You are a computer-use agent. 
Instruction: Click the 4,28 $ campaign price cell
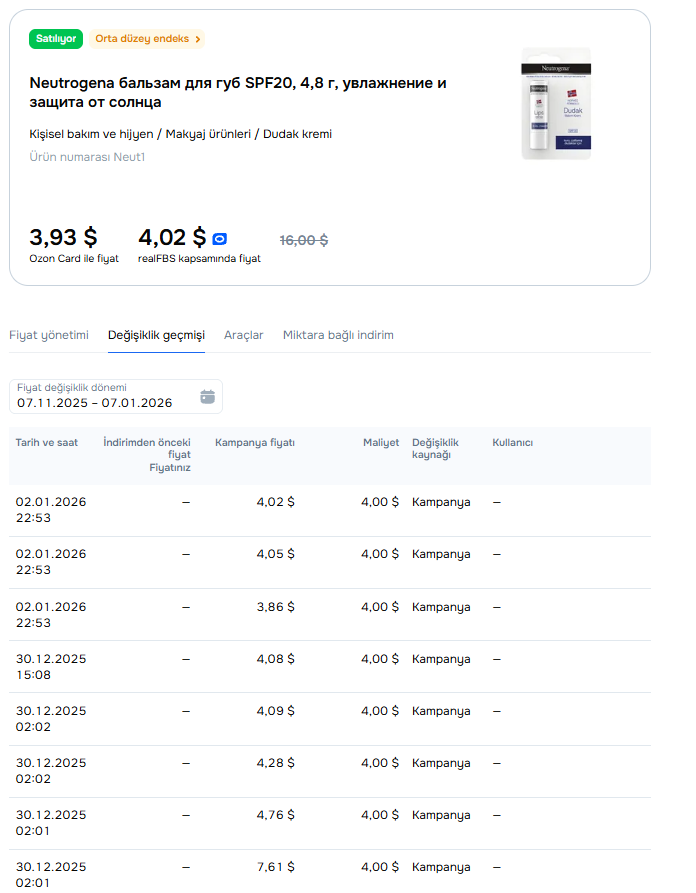click(x=275, y=763)
